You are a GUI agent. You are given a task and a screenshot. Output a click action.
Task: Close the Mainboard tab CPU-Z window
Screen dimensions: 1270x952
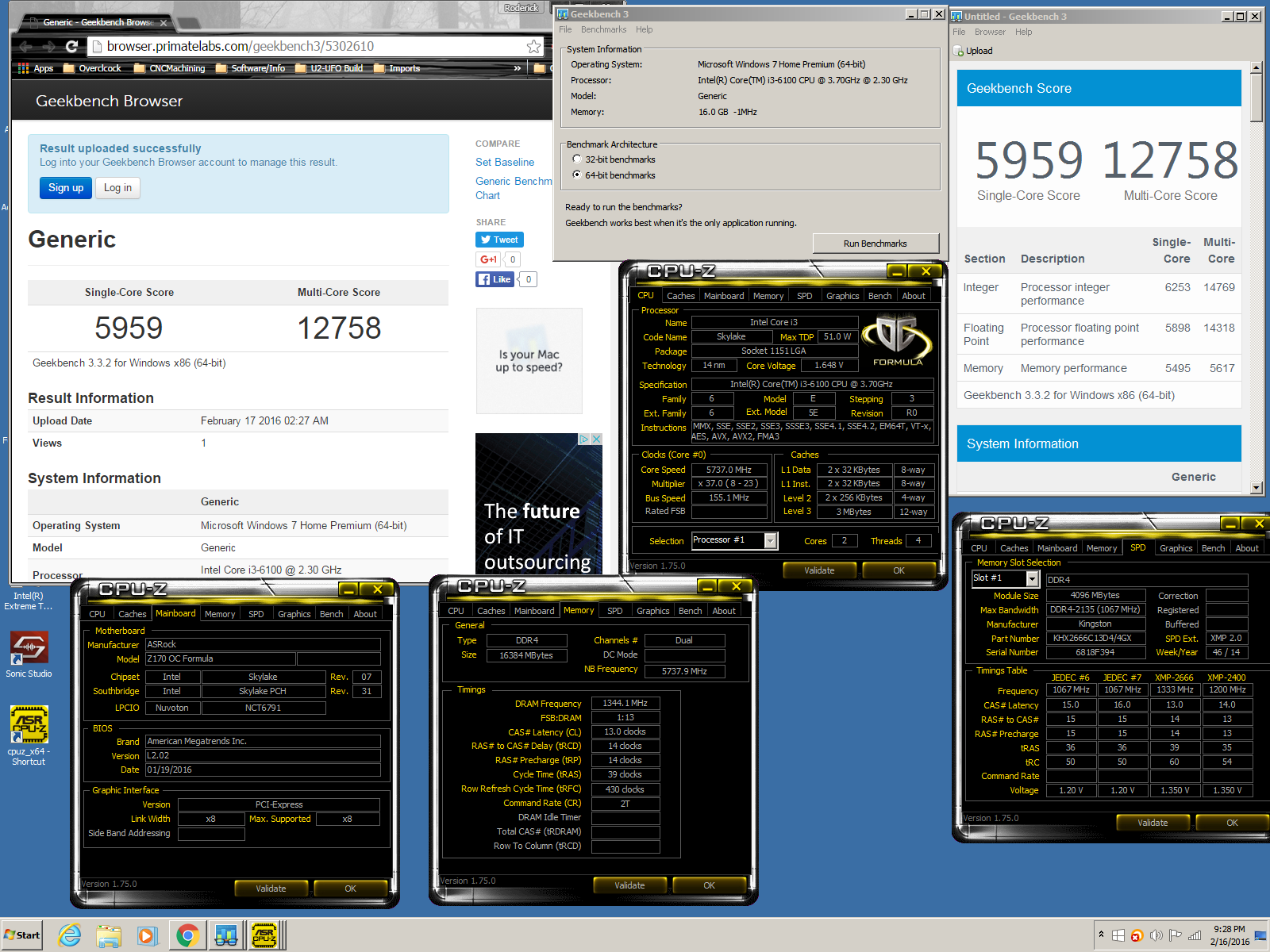(x=377, y=589)
